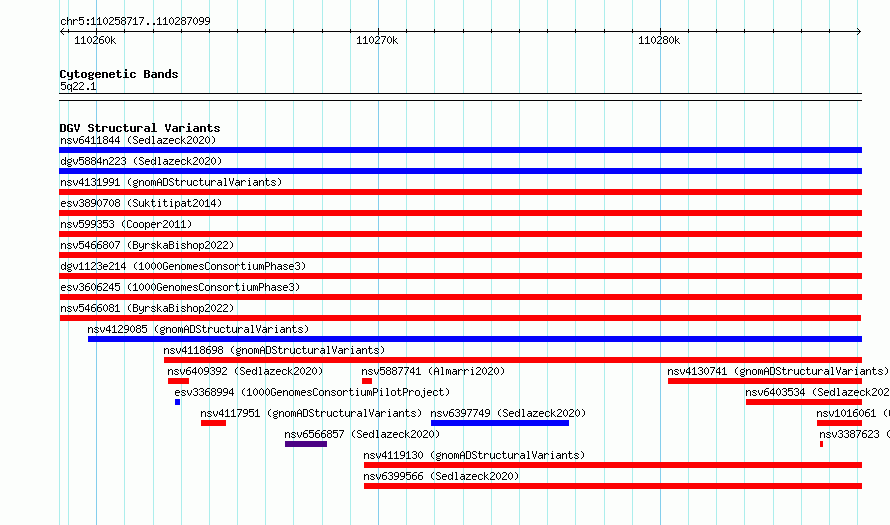This screenshot has width=890, height=525.
Task: Click the small red bar under nsv5887741
Action: tap(367, 381)
